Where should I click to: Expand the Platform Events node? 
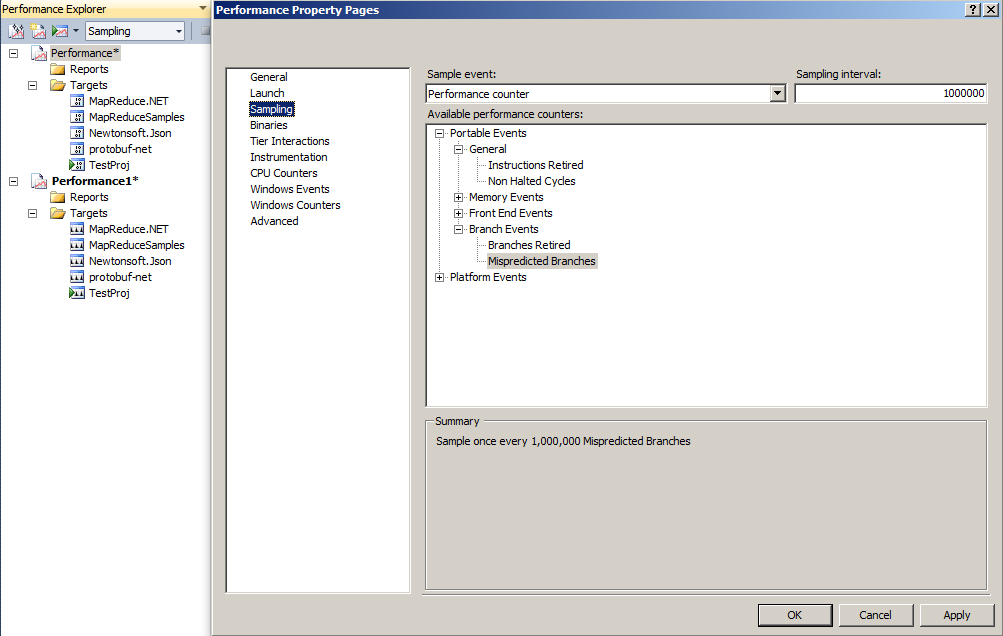tap(440, 276)
